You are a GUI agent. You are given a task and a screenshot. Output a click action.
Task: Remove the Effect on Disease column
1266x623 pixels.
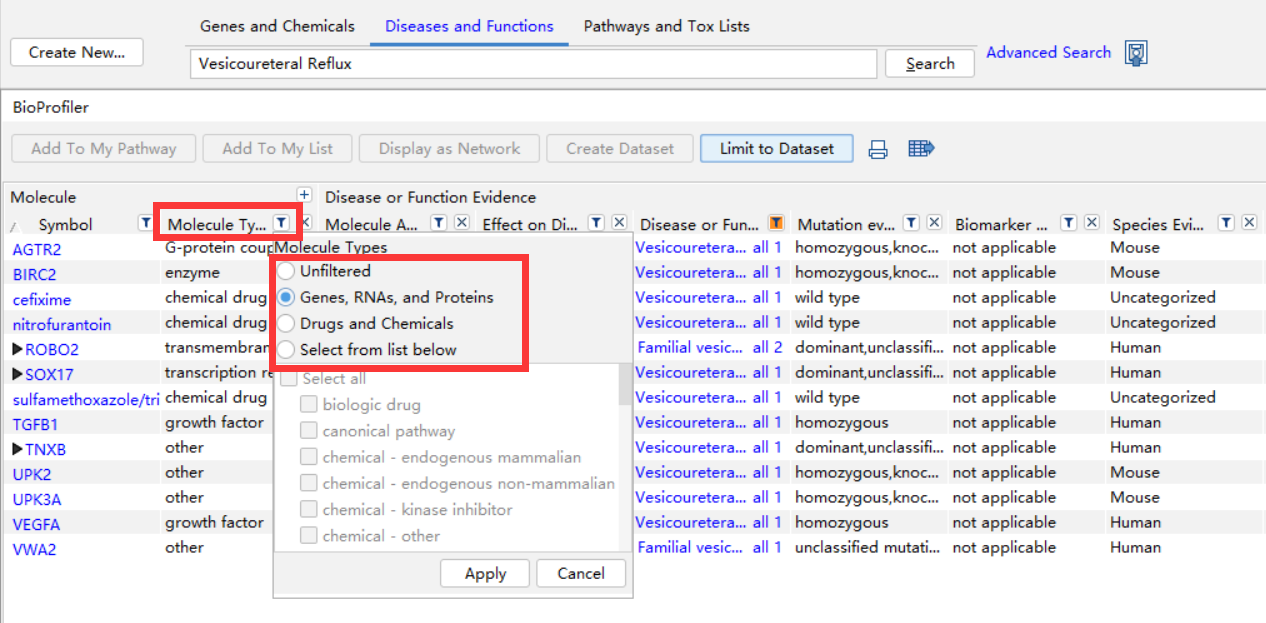pyautogui.click(x=620, y=223)
